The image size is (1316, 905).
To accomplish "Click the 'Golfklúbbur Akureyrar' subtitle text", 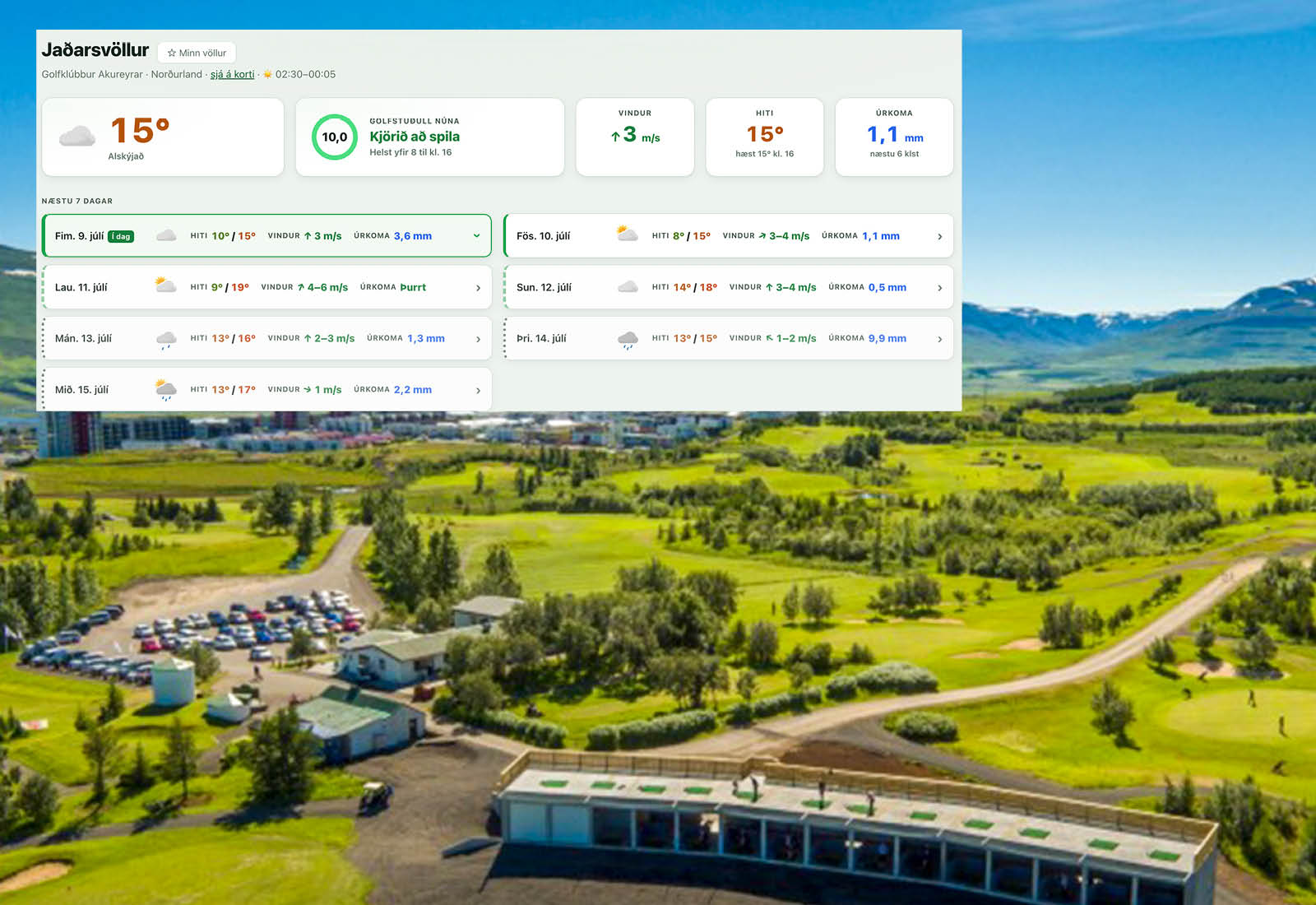I will [92, 74].
